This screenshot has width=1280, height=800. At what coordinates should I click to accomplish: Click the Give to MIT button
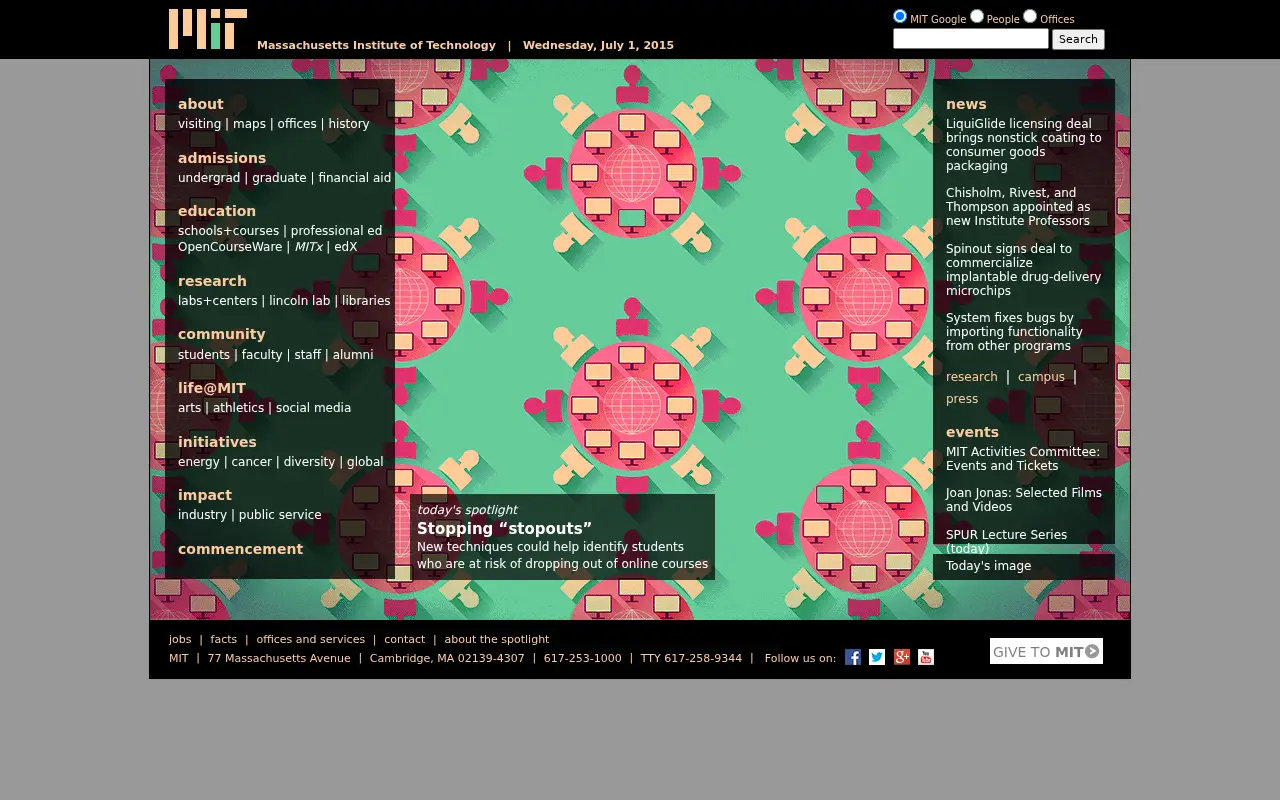(1046, 651)
